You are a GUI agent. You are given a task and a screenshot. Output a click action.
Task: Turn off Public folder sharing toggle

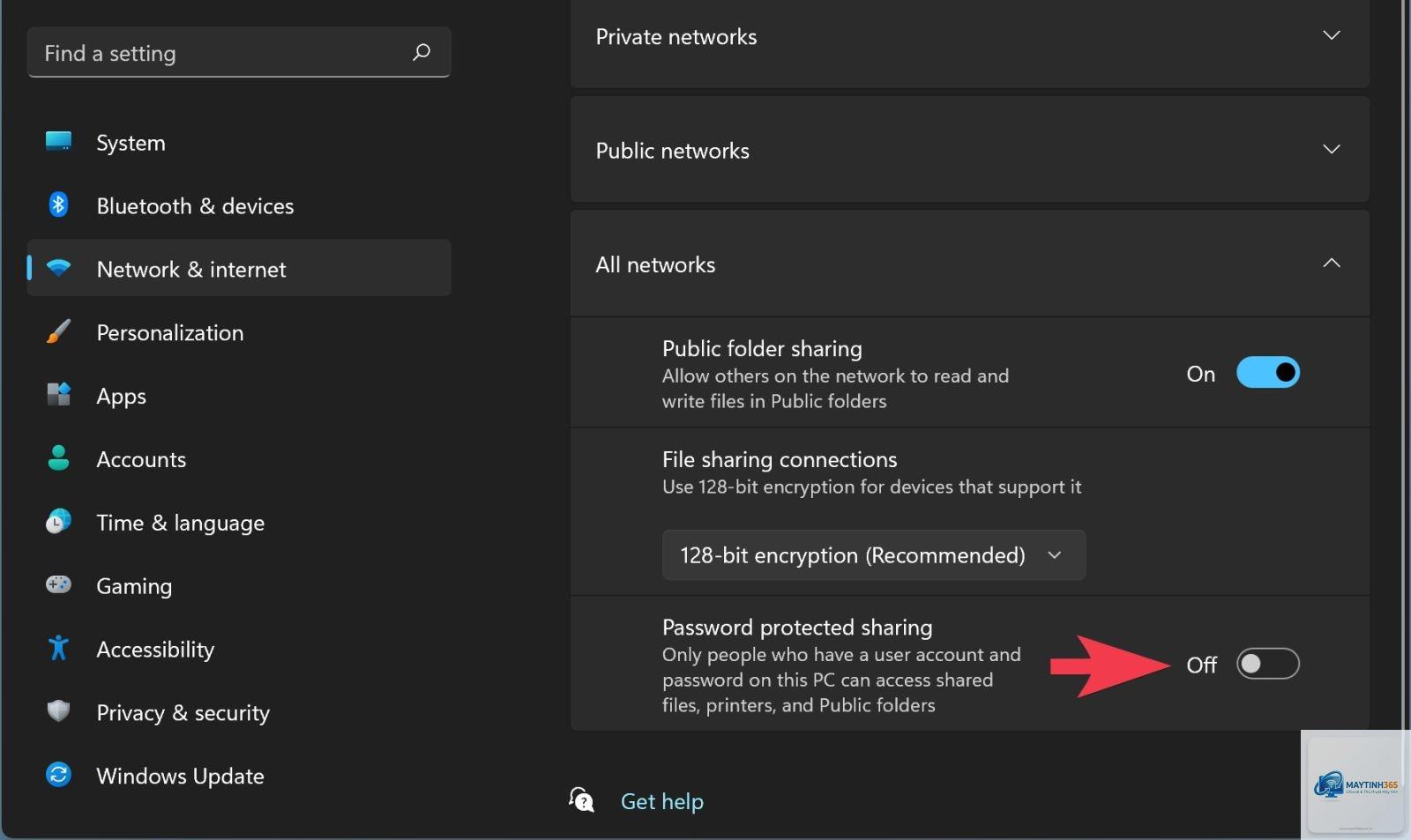point(1267,373)
